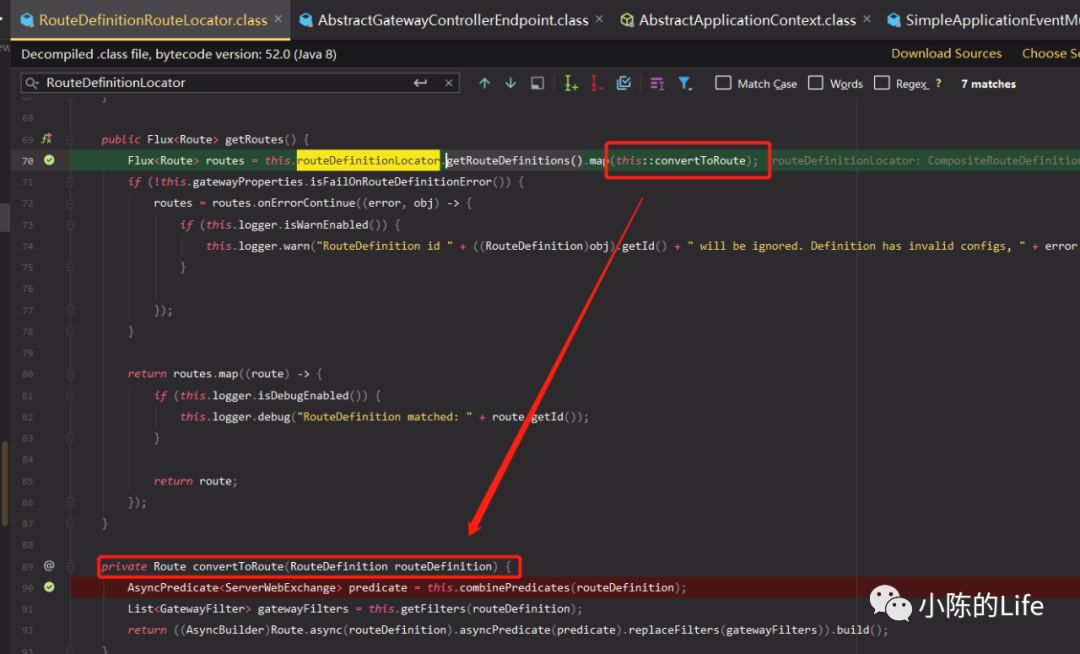Close AbstractApplicationContext.class tab
Screen dimensions: 1080x654
866,19
